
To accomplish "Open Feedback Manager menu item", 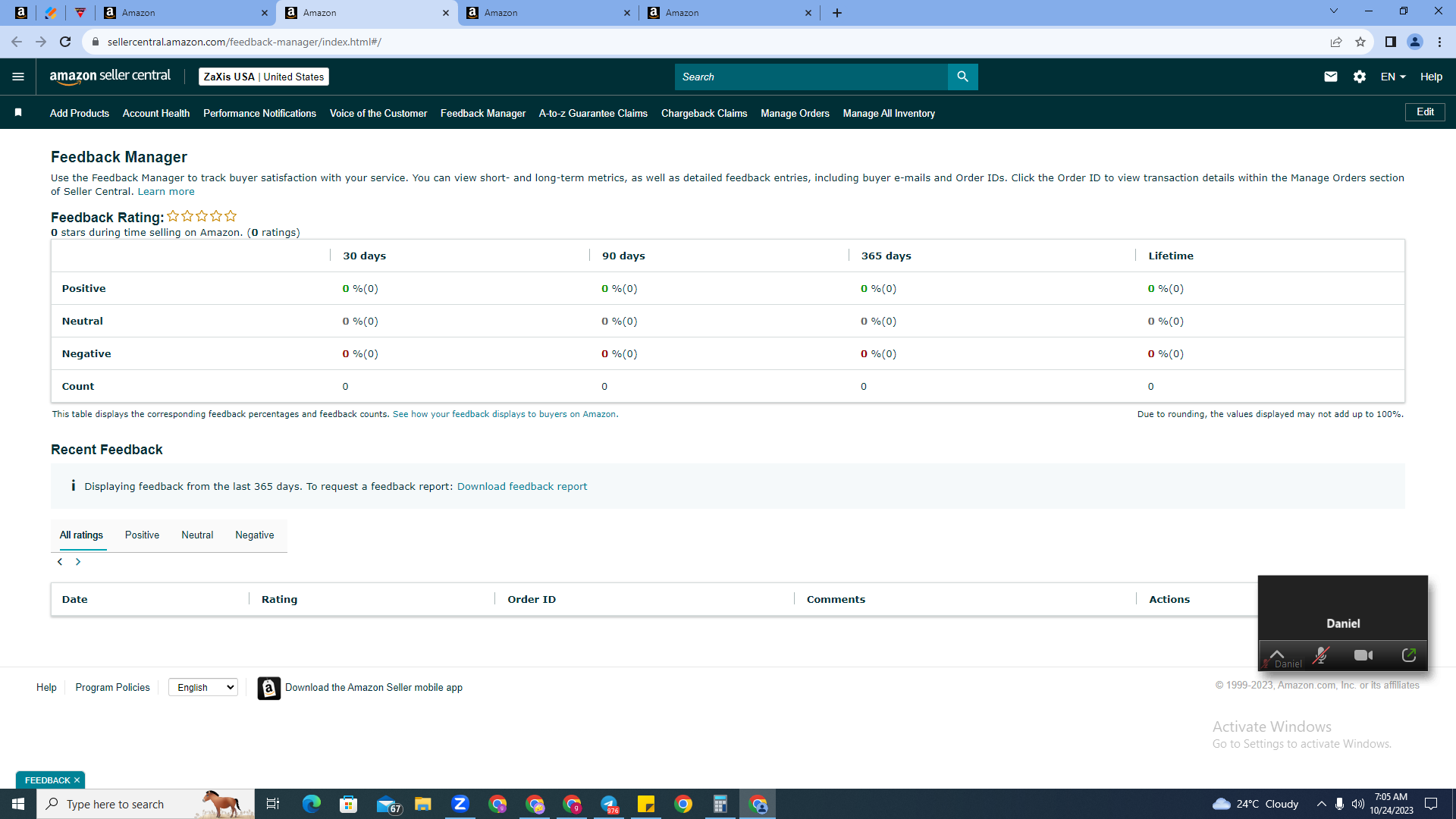I will [x=483, y=113].
